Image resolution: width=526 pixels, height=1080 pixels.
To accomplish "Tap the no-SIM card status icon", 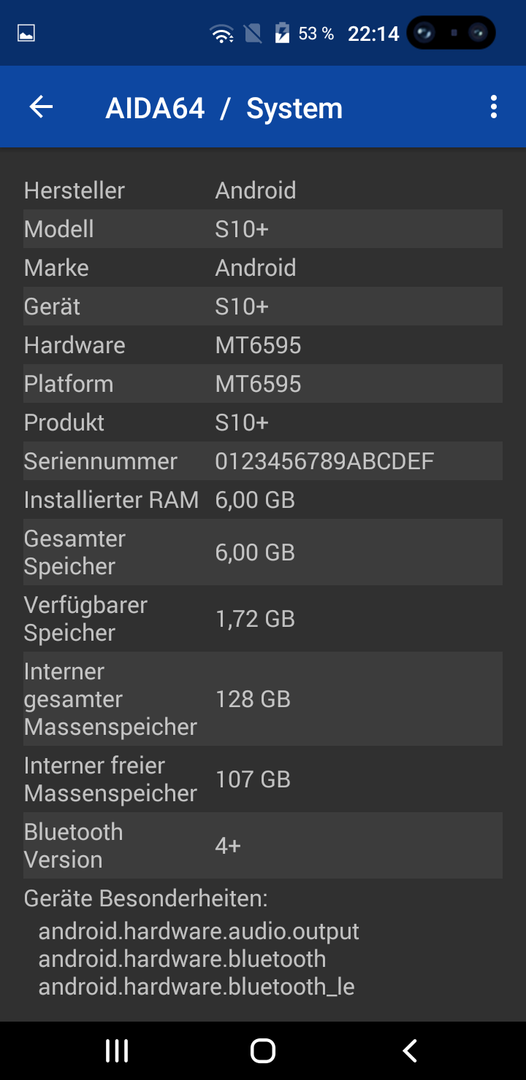I will (x=253, y=33).
